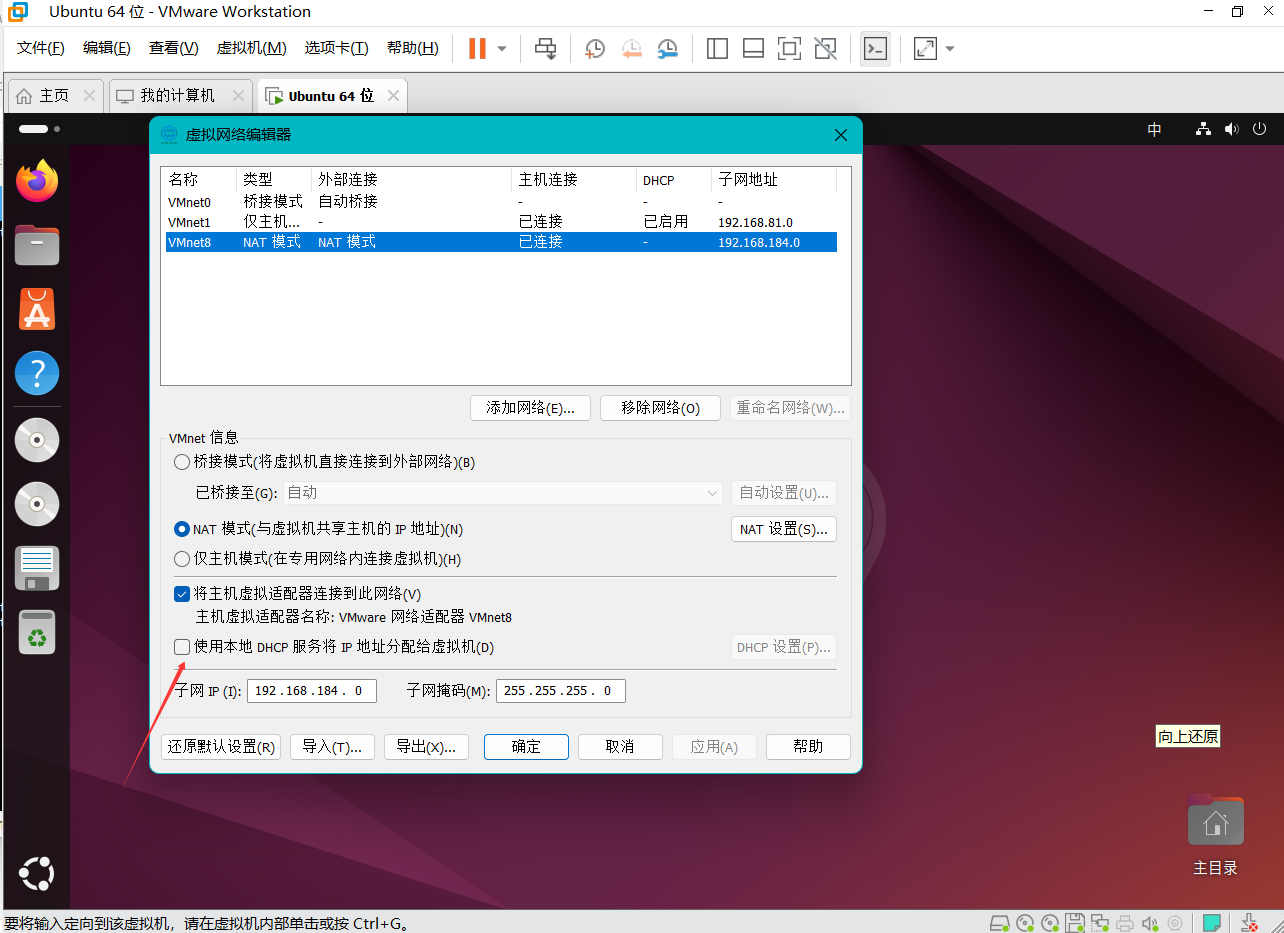The width and height of the screenshot is (1284, 933).
Task: Click the 子网掩码 input field
Action: pos(561,691)
